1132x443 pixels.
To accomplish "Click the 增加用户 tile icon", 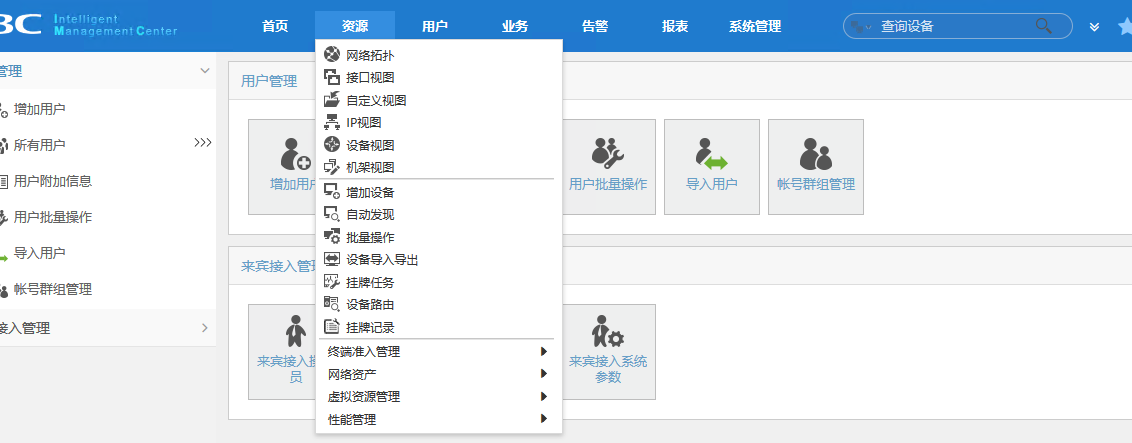I will [295, 152].
